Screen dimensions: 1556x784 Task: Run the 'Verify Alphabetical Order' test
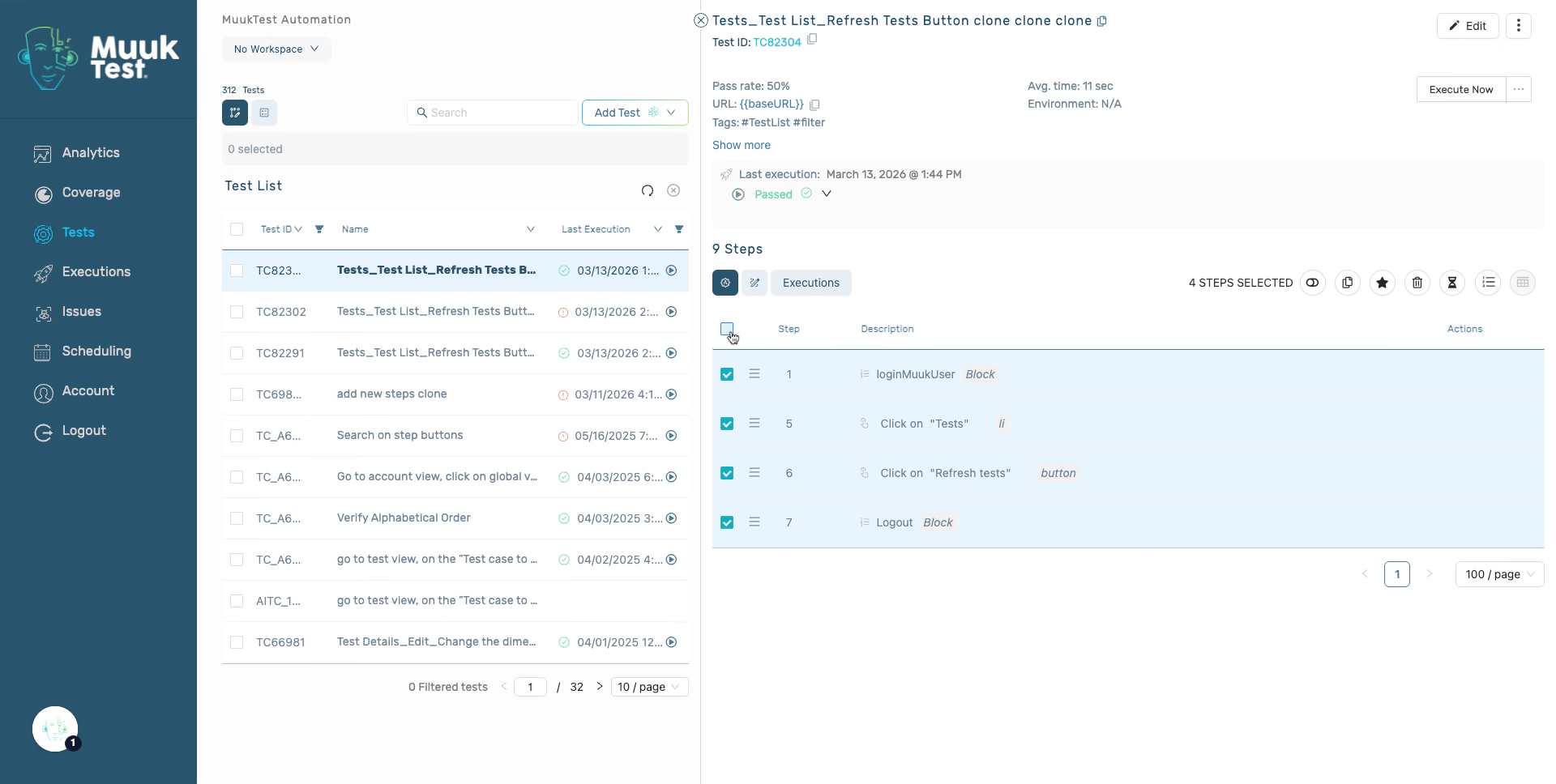click(x=671, y=518)
